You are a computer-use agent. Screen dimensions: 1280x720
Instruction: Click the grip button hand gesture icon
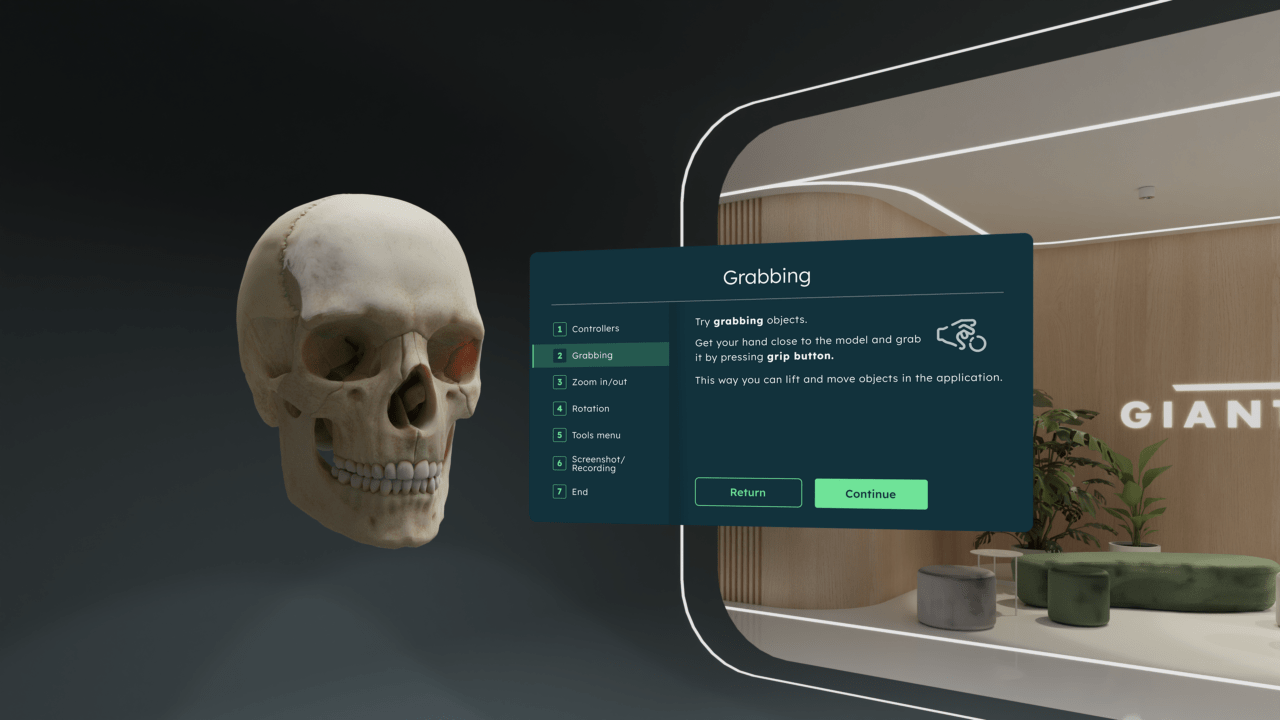961,337
